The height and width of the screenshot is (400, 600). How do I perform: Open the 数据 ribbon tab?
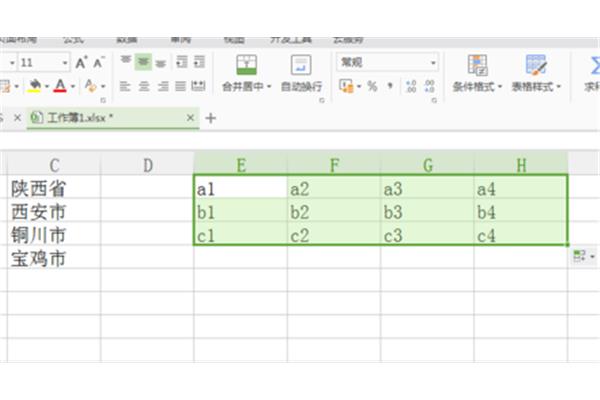tap(127, 39)
